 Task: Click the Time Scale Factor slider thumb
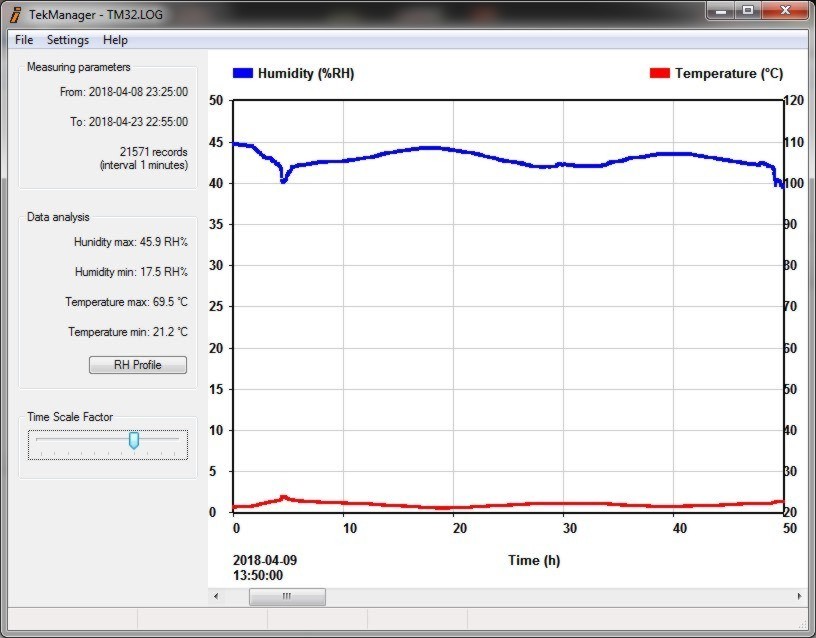tap(134, 440)
